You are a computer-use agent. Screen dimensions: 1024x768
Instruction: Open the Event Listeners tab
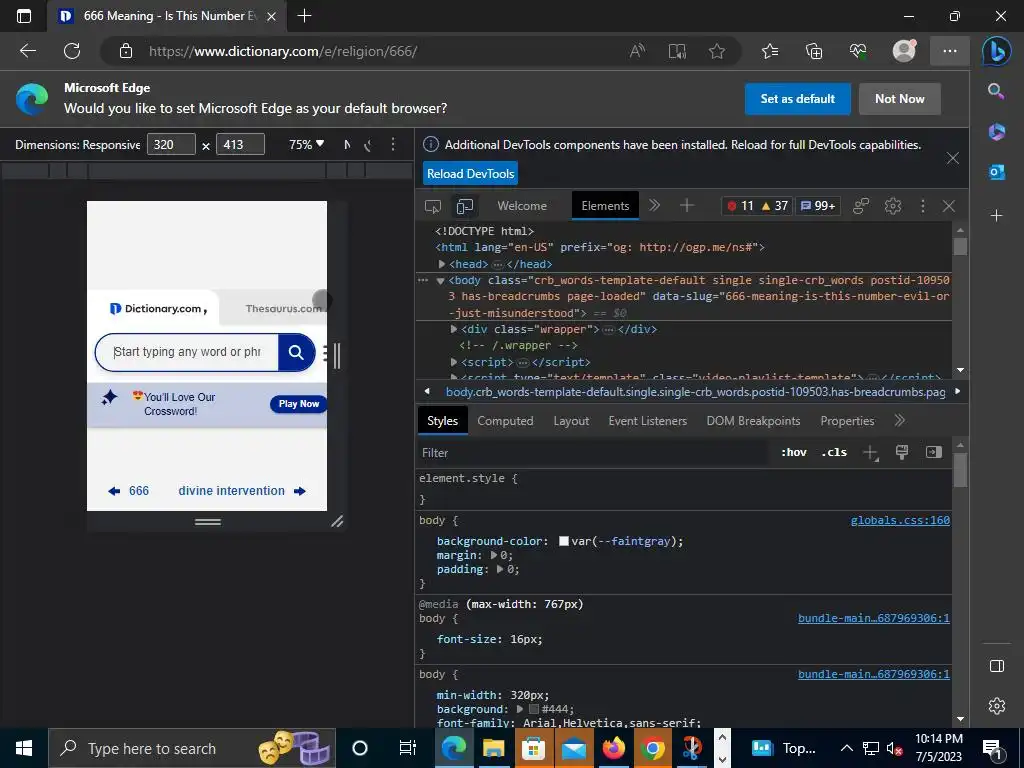[x=647, y=421]
